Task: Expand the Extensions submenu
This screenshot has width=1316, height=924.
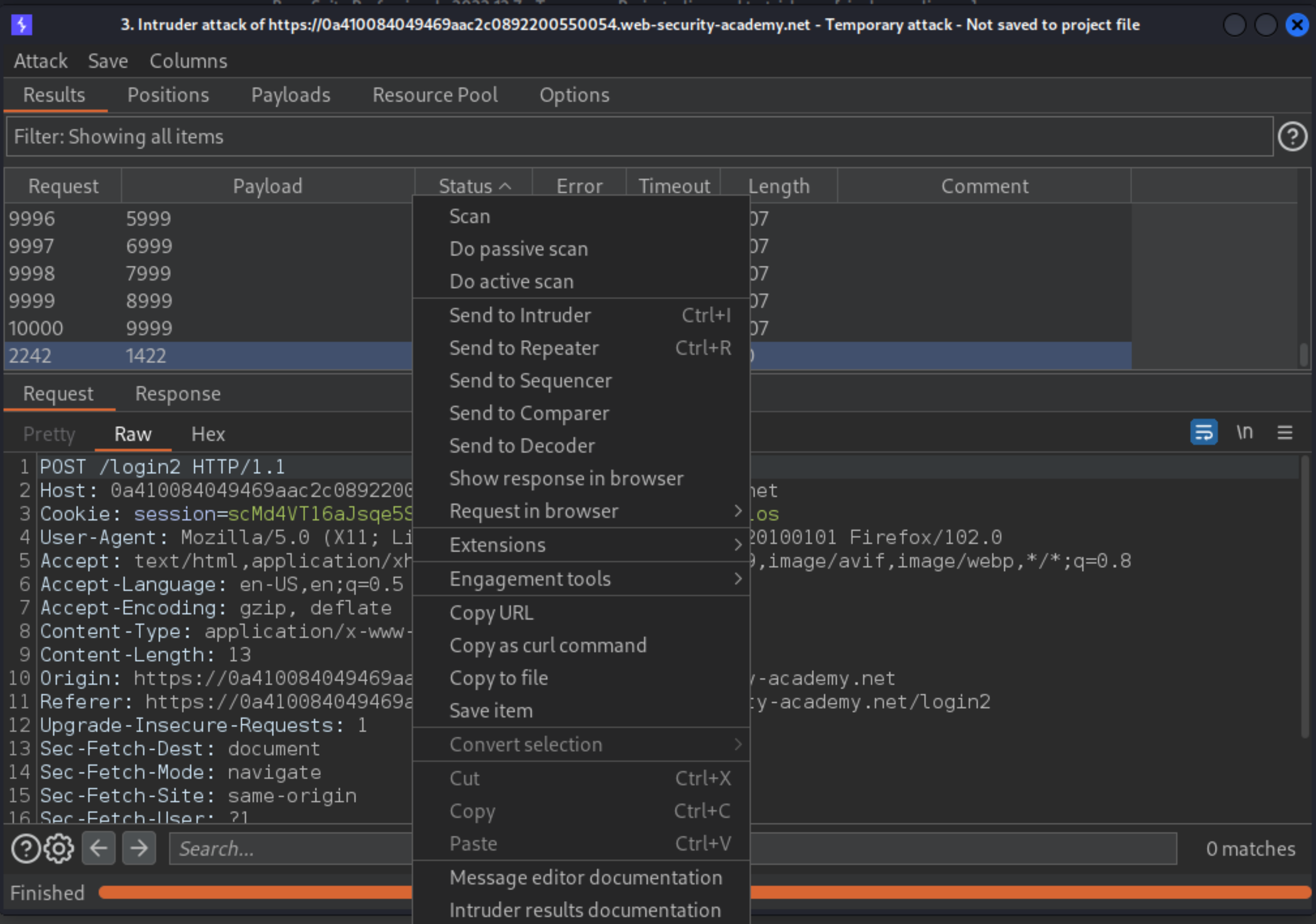Action: coord(581,545)
